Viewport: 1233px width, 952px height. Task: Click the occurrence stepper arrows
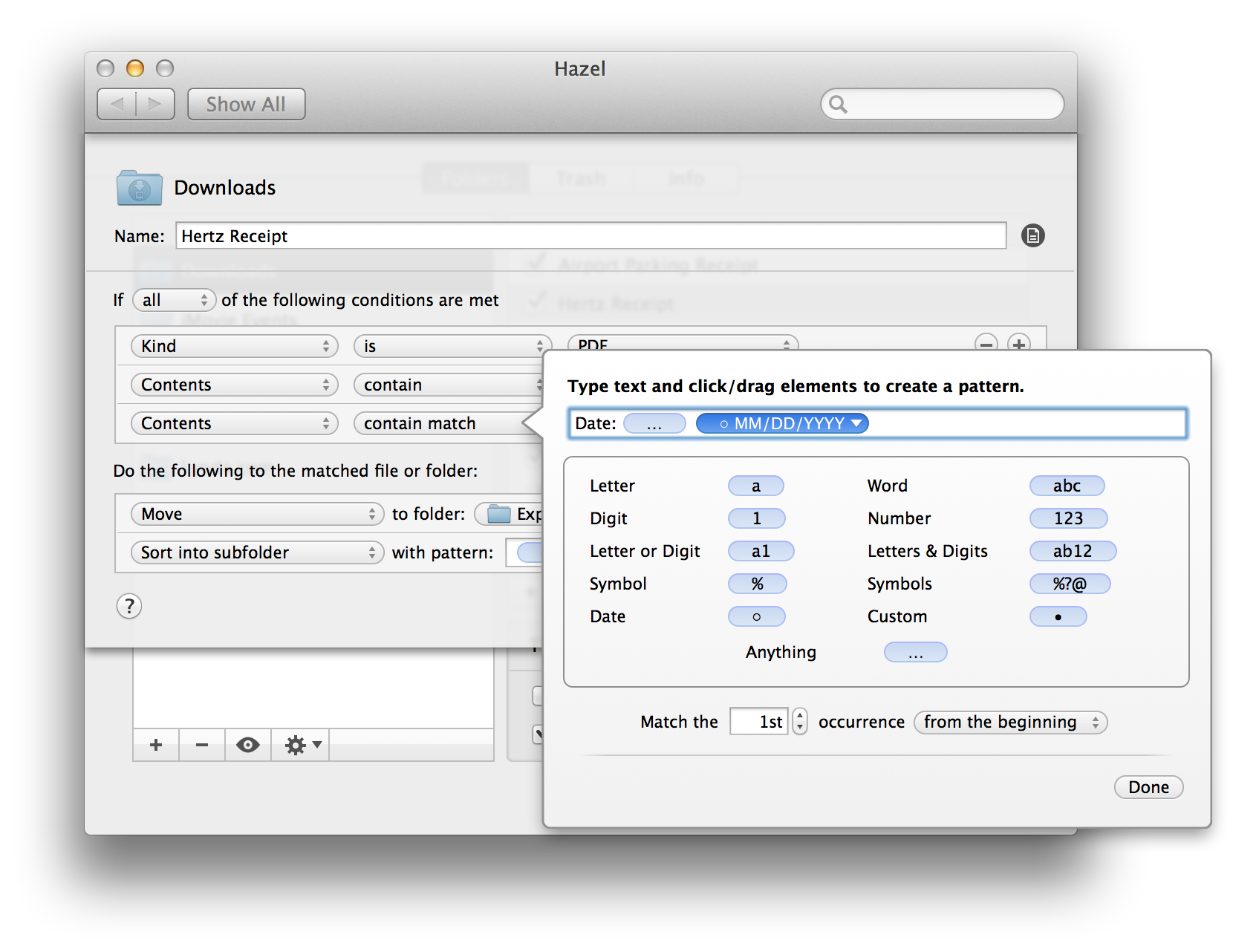point(800,721)
